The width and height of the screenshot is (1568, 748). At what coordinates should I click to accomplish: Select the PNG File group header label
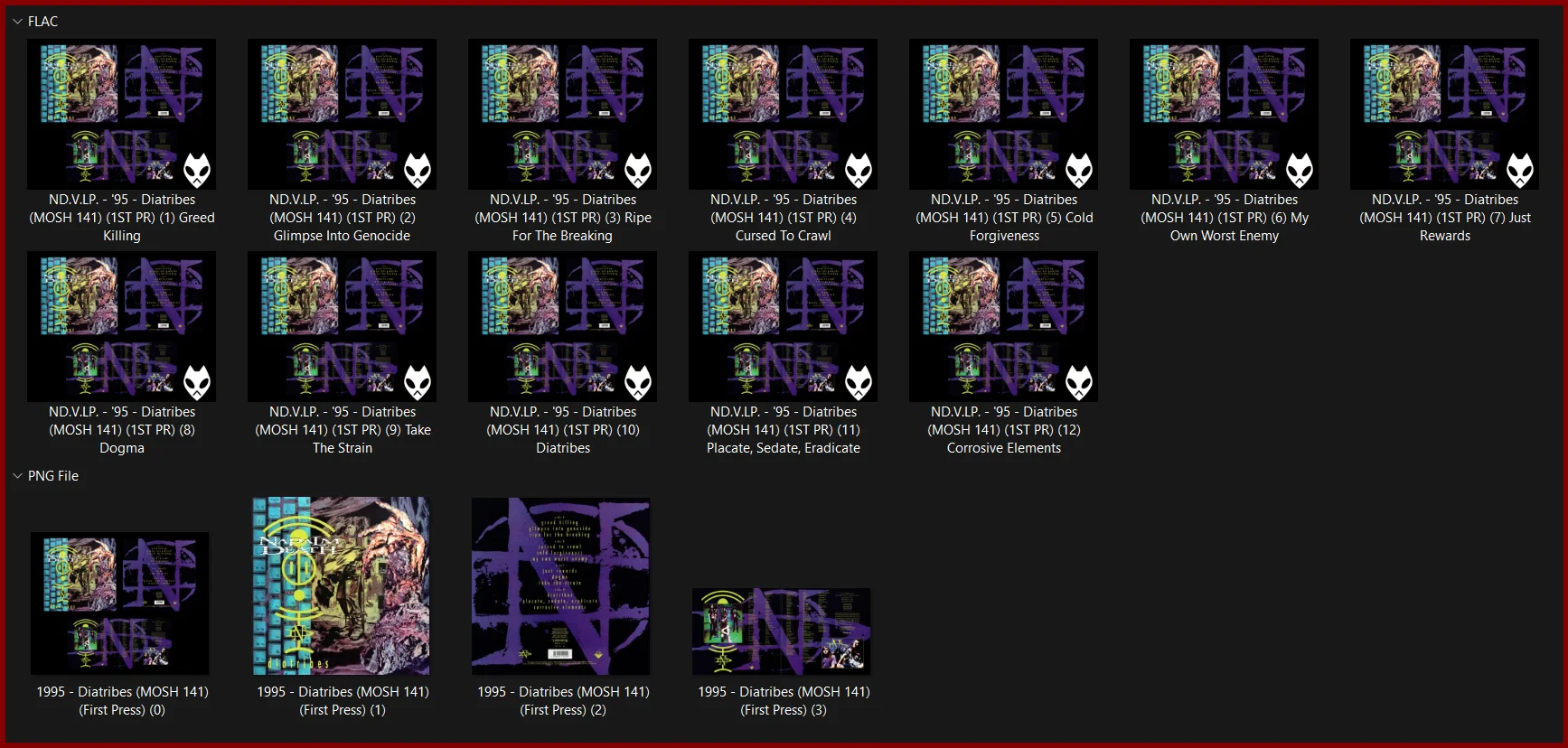point(53,475)
